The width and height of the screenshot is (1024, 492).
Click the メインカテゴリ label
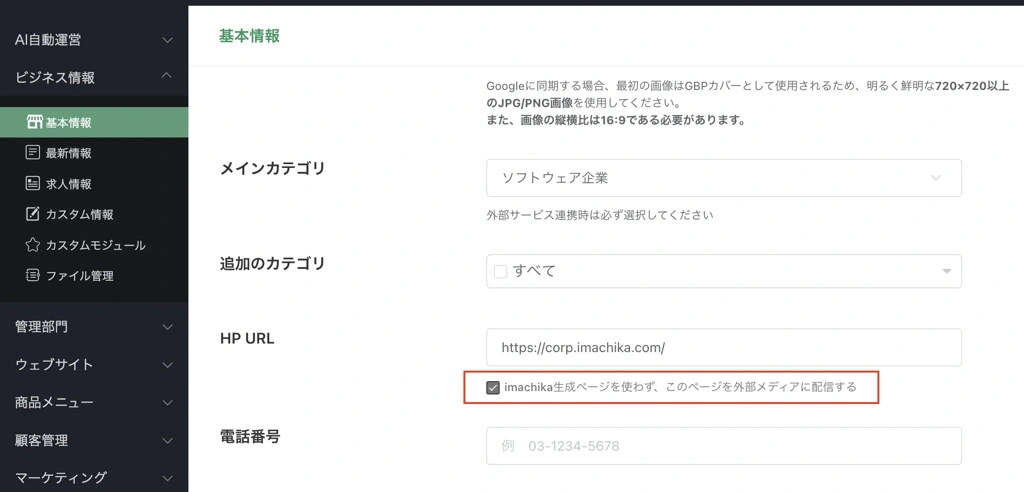click(x=272, y=169)
